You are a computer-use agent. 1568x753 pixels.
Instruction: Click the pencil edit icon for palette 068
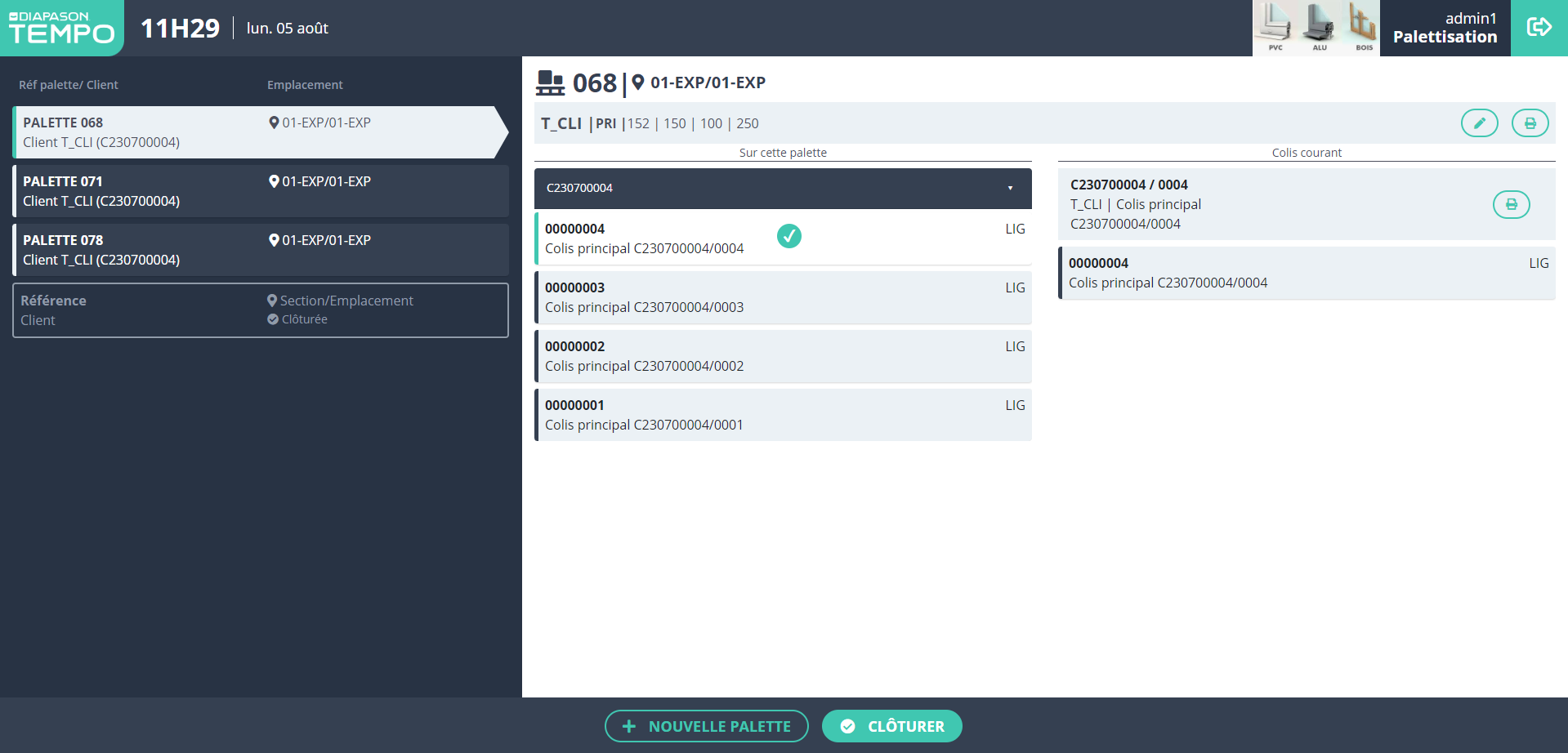pyautogui.click(x=1479, y=123)
